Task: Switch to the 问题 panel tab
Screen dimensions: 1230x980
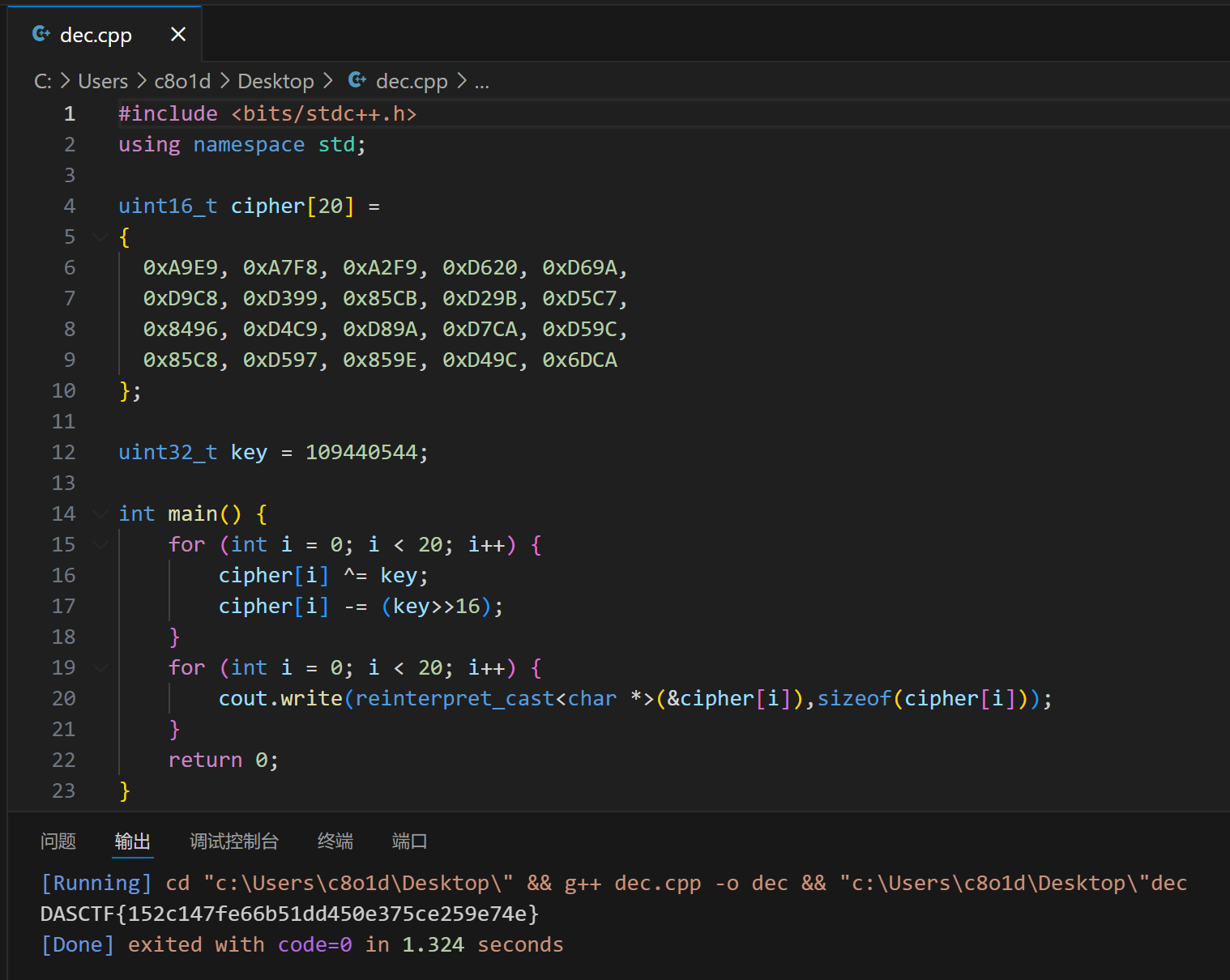Action: click(x=58, y=842)
